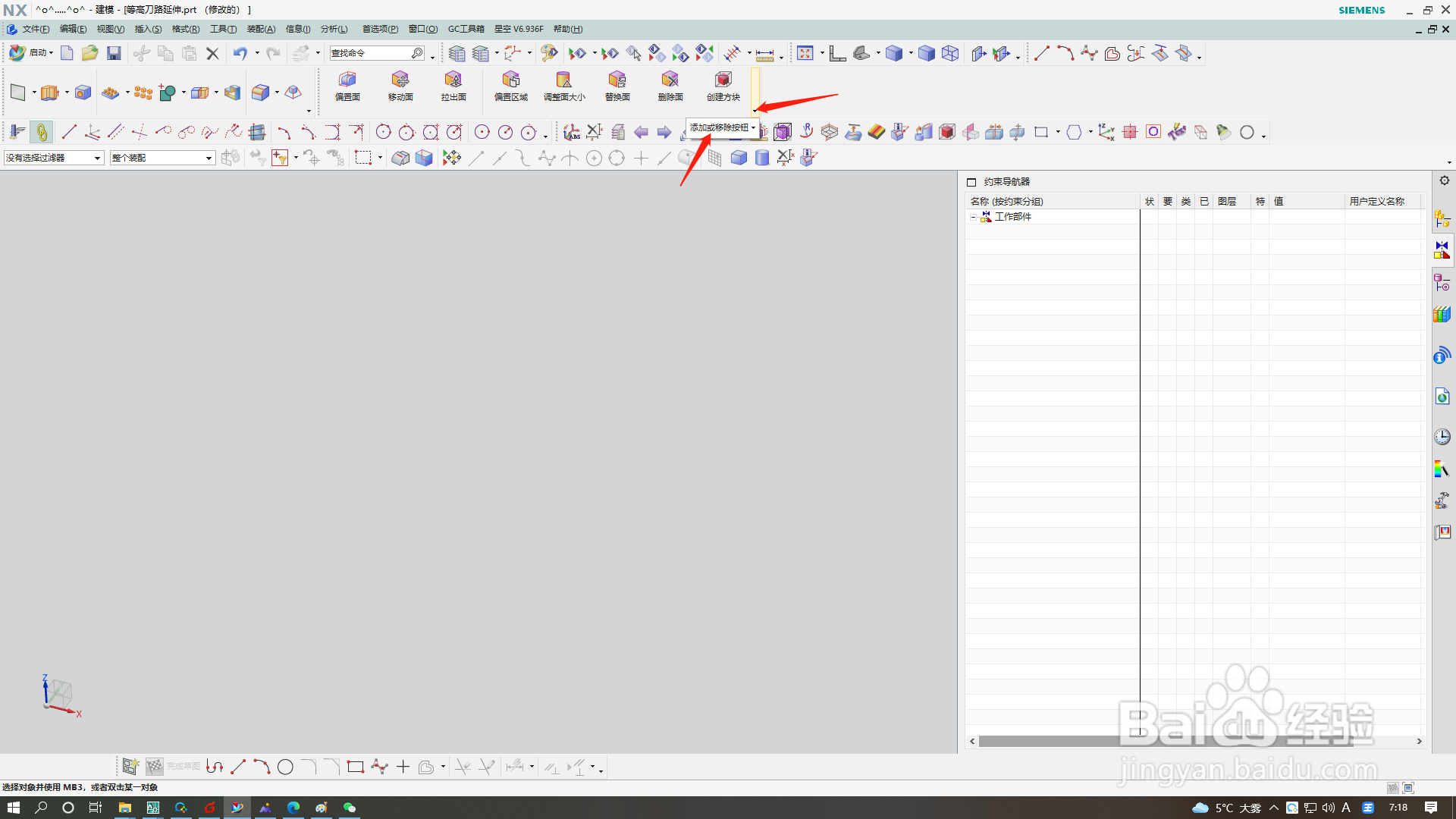Collapse the 工作部件 tree node

tap(973, 217)
